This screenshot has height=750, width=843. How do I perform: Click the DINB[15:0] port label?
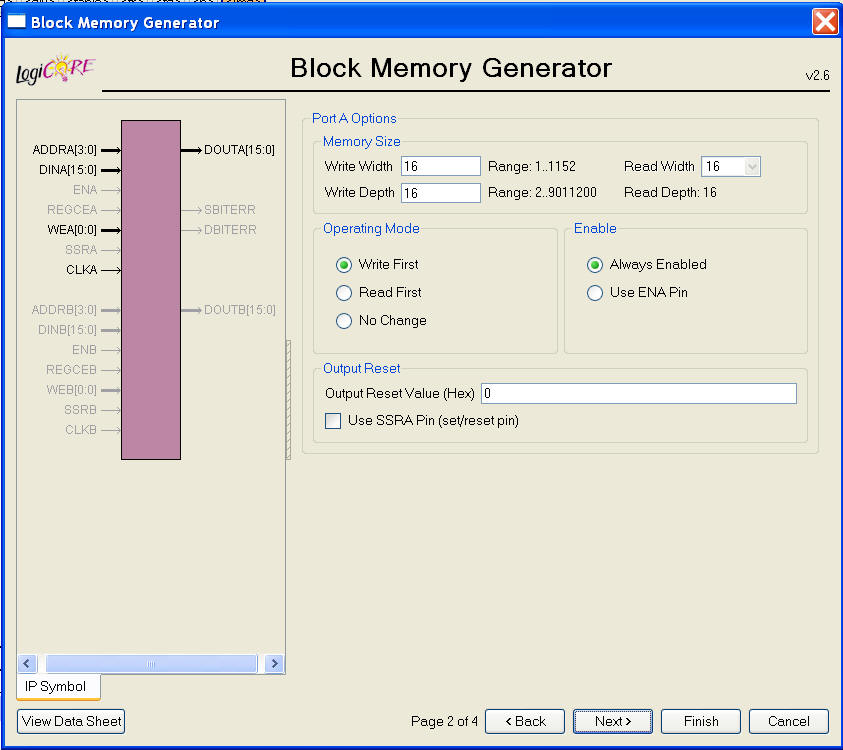67,330
